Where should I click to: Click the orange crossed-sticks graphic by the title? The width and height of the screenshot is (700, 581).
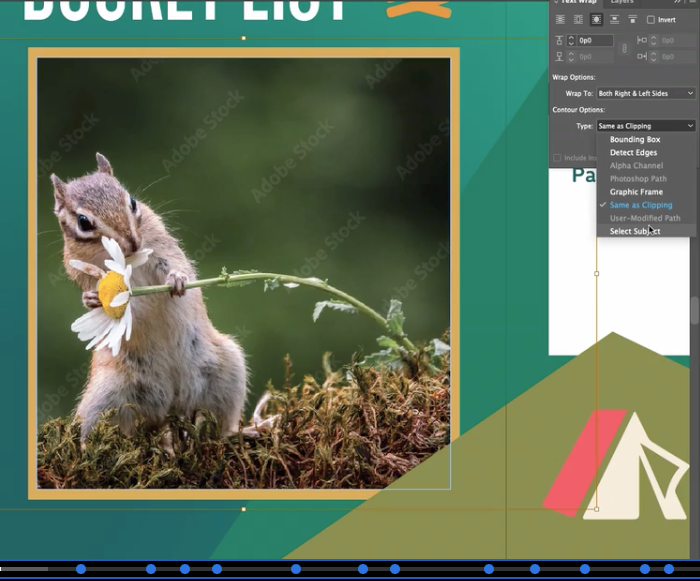(419, 9)
